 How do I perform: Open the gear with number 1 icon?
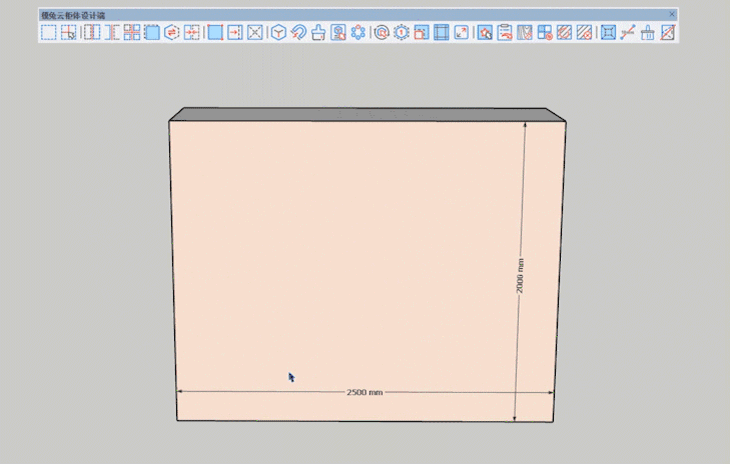coord(401,32)
